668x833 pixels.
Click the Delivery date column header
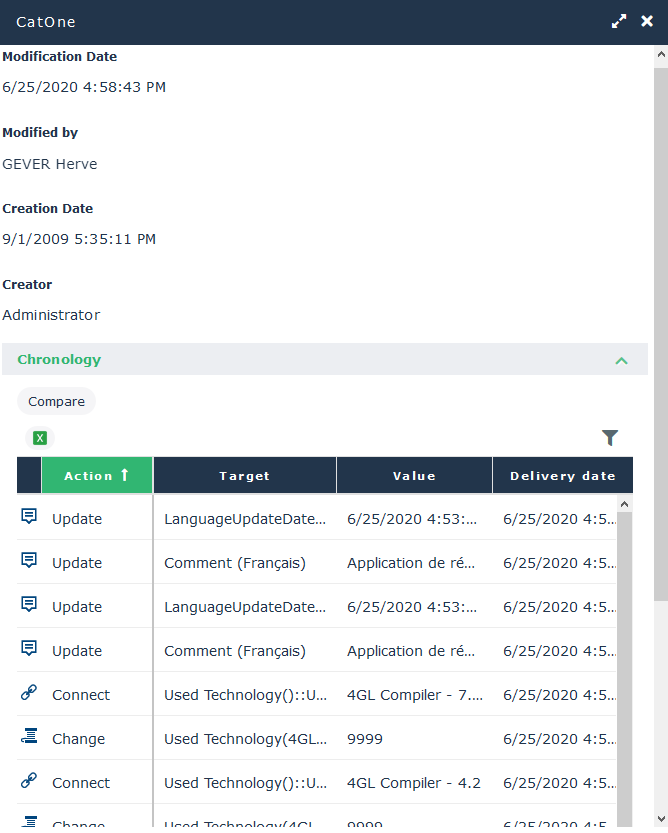click(x=562, y=476)
